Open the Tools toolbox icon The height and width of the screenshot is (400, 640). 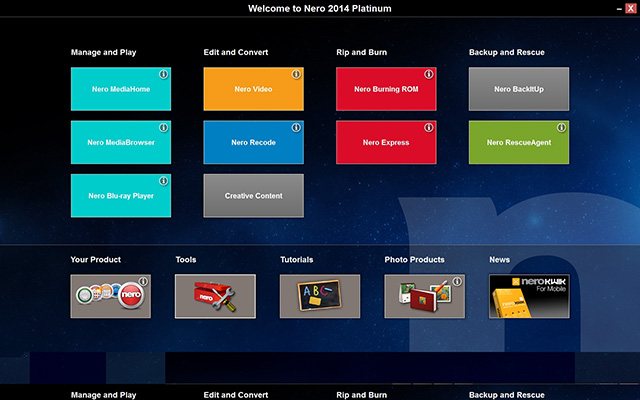point(216,296)
